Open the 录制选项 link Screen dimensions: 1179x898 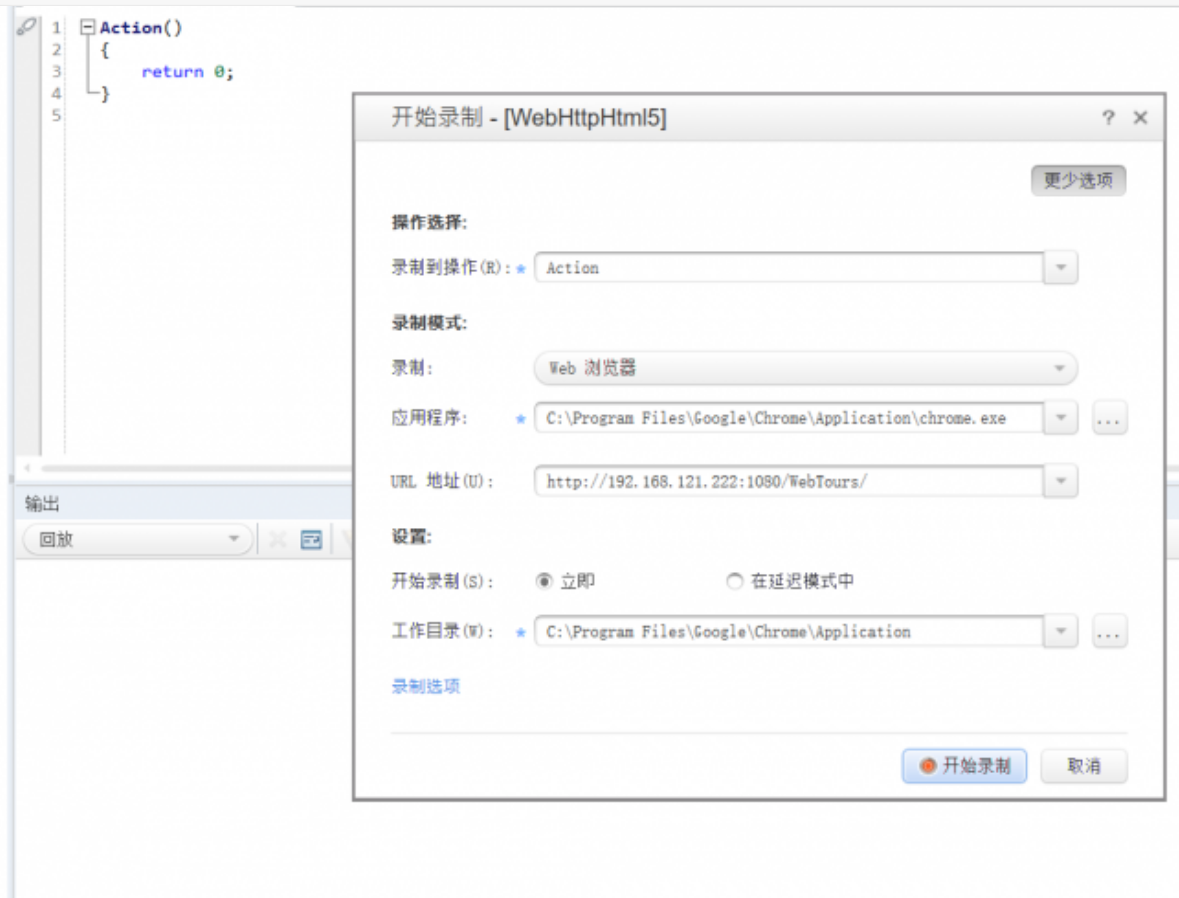[425, 686]
